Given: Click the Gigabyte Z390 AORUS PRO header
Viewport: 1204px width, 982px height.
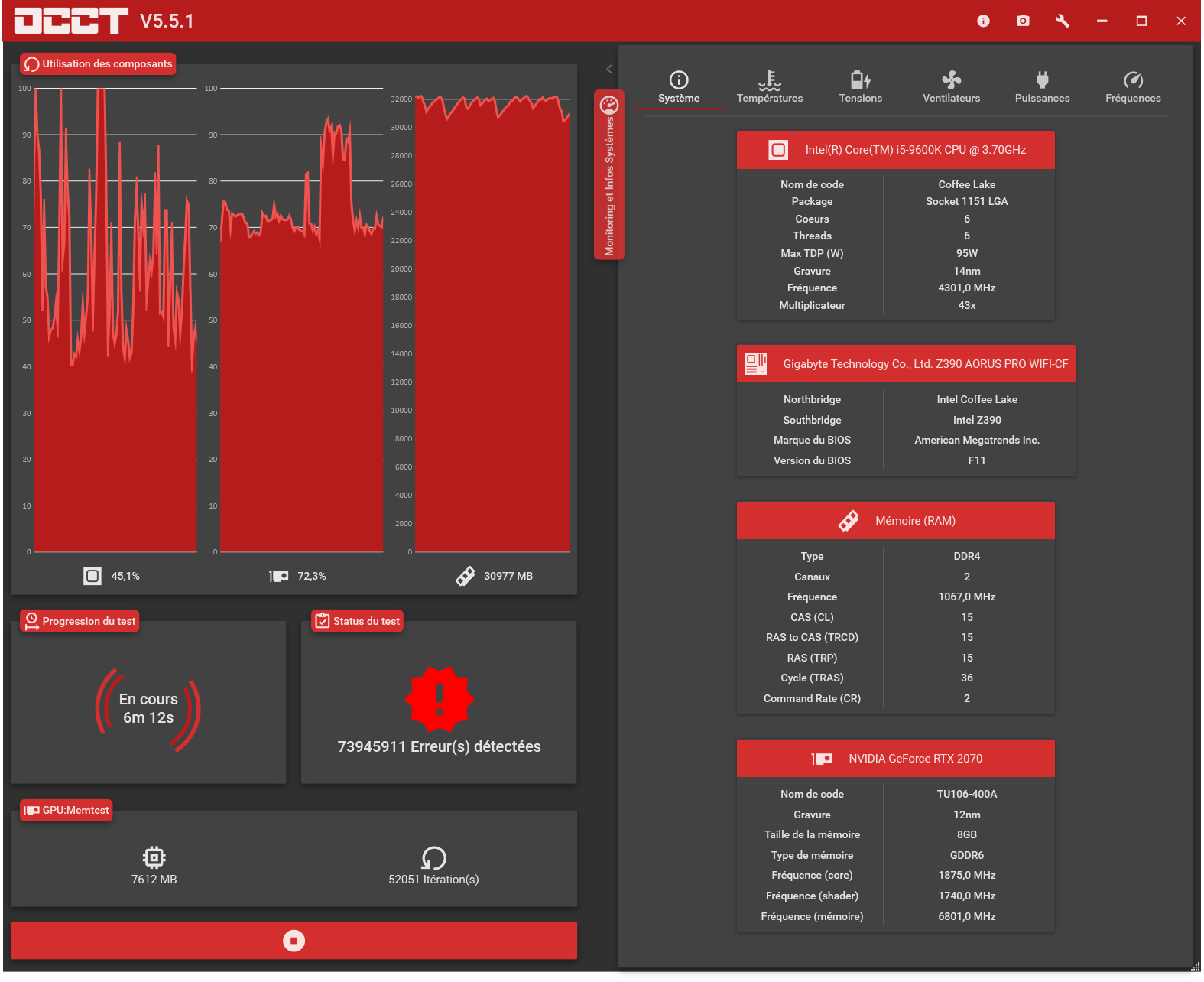Looking at the screenshot, I should [906, 364].
